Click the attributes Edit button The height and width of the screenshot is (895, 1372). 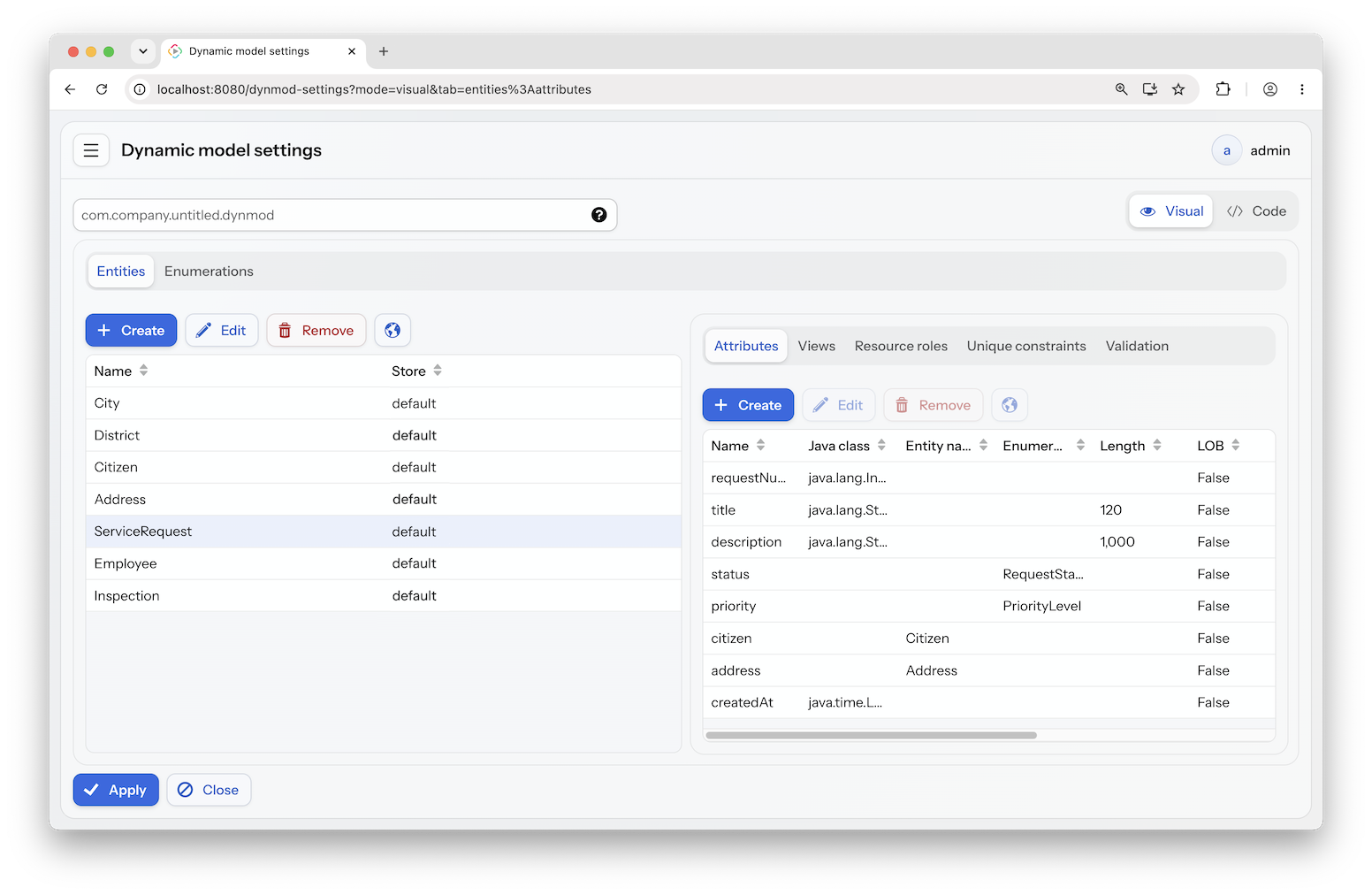coord(839,405)
